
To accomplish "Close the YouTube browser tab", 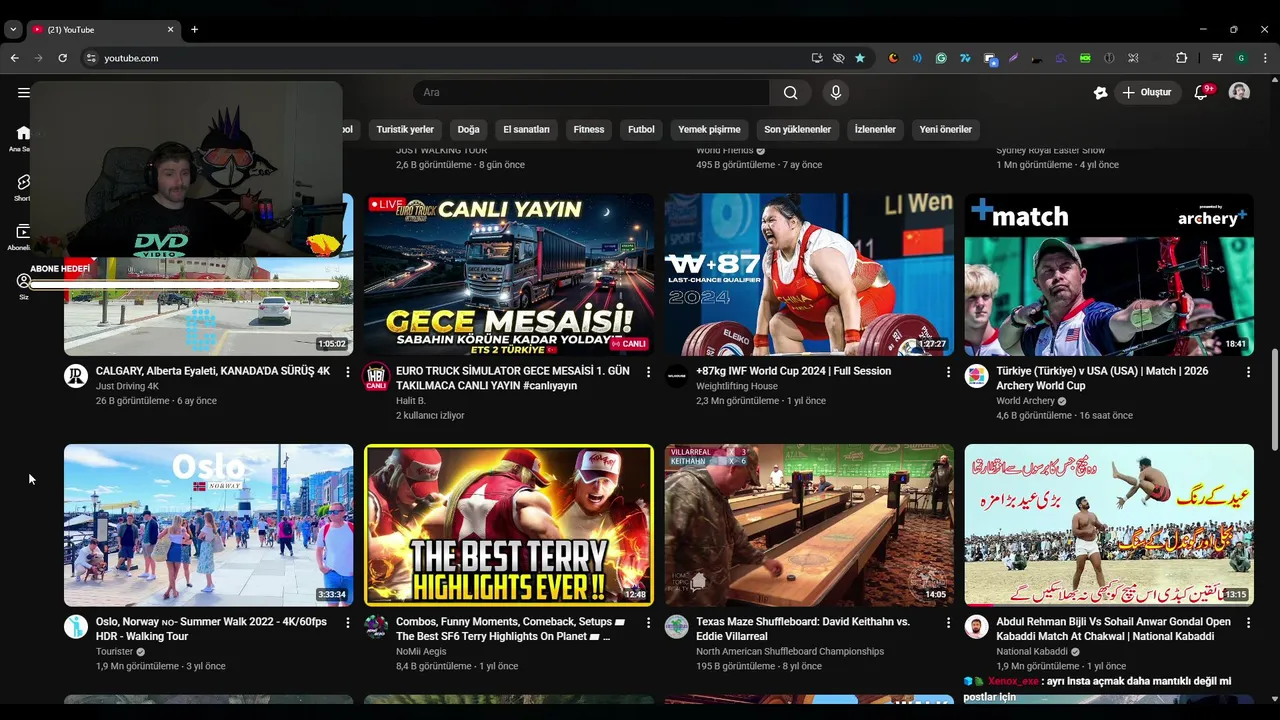I will (170, 30).
